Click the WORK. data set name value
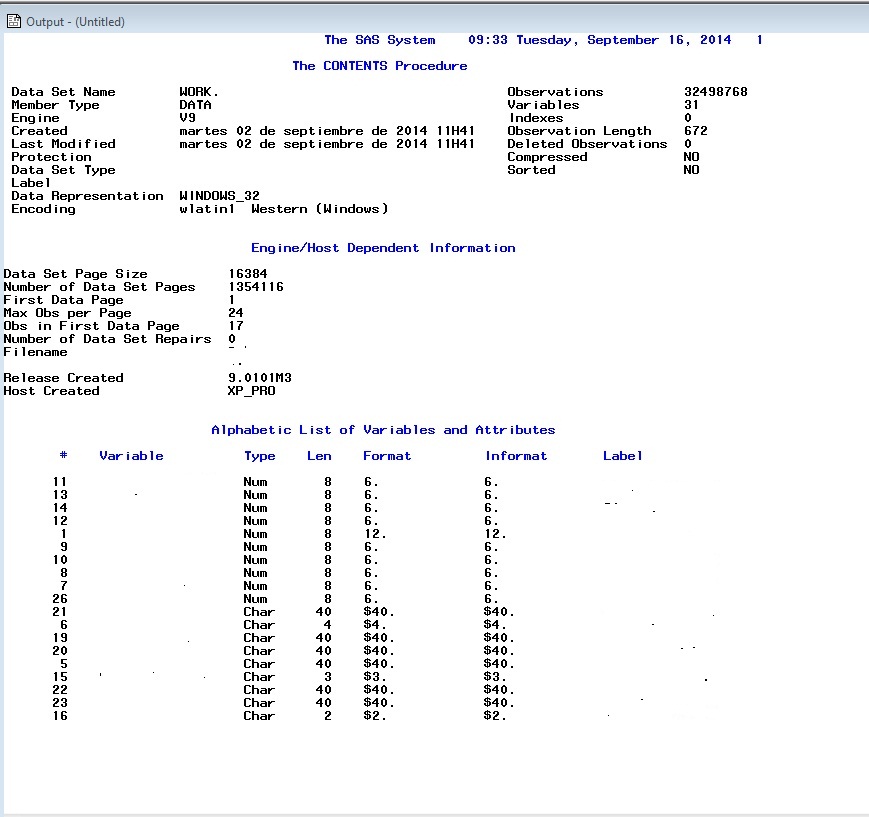The image size is (869, 817). 198,92
